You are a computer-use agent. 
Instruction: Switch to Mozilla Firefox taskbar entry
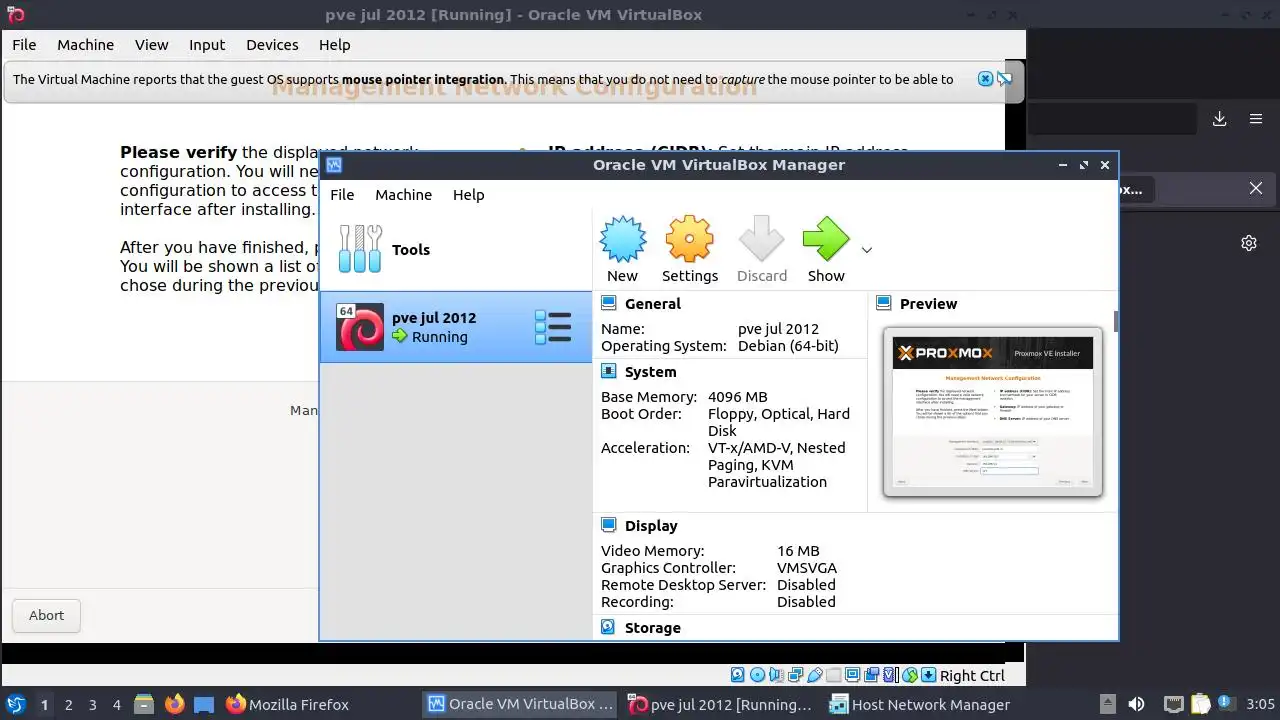pos(287,704)
